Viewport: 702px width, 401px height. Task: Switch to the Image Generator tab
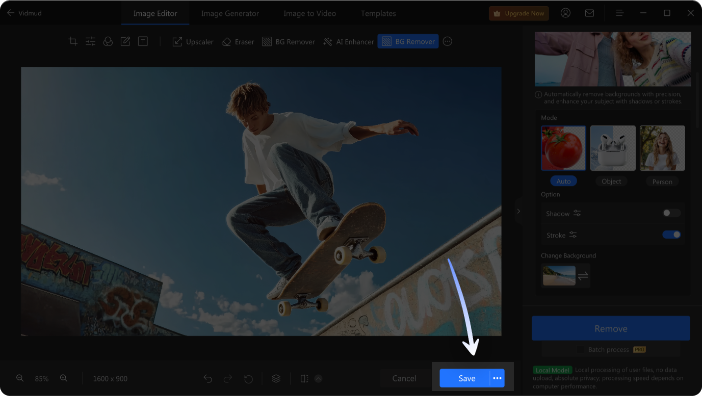[x=230, y=13]
